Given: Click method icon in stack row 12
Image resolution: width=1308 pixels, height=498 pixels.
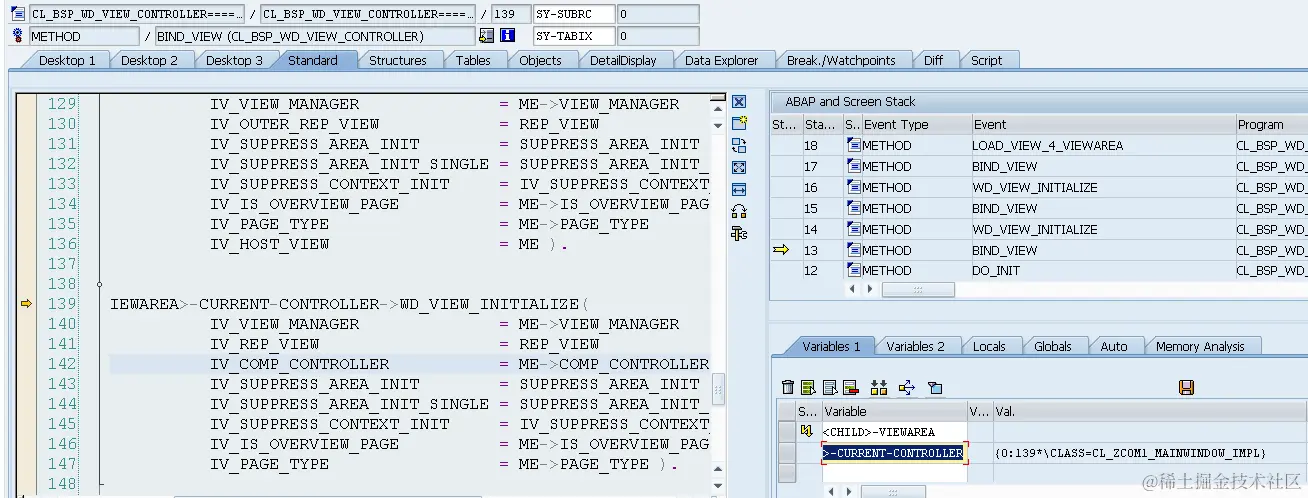Looking at the screenshot, I should point(853,270).
